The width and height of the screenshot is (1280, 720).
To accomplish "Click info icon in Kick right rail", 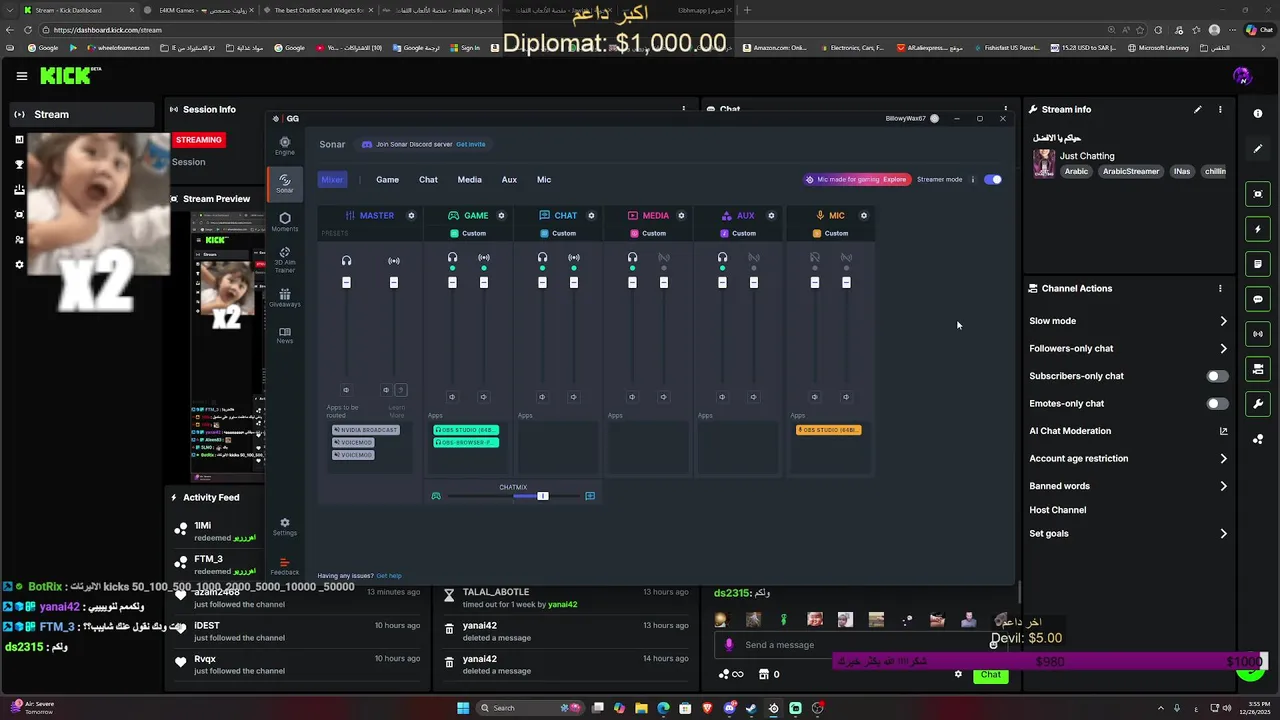I will (x=1258, y=114).
